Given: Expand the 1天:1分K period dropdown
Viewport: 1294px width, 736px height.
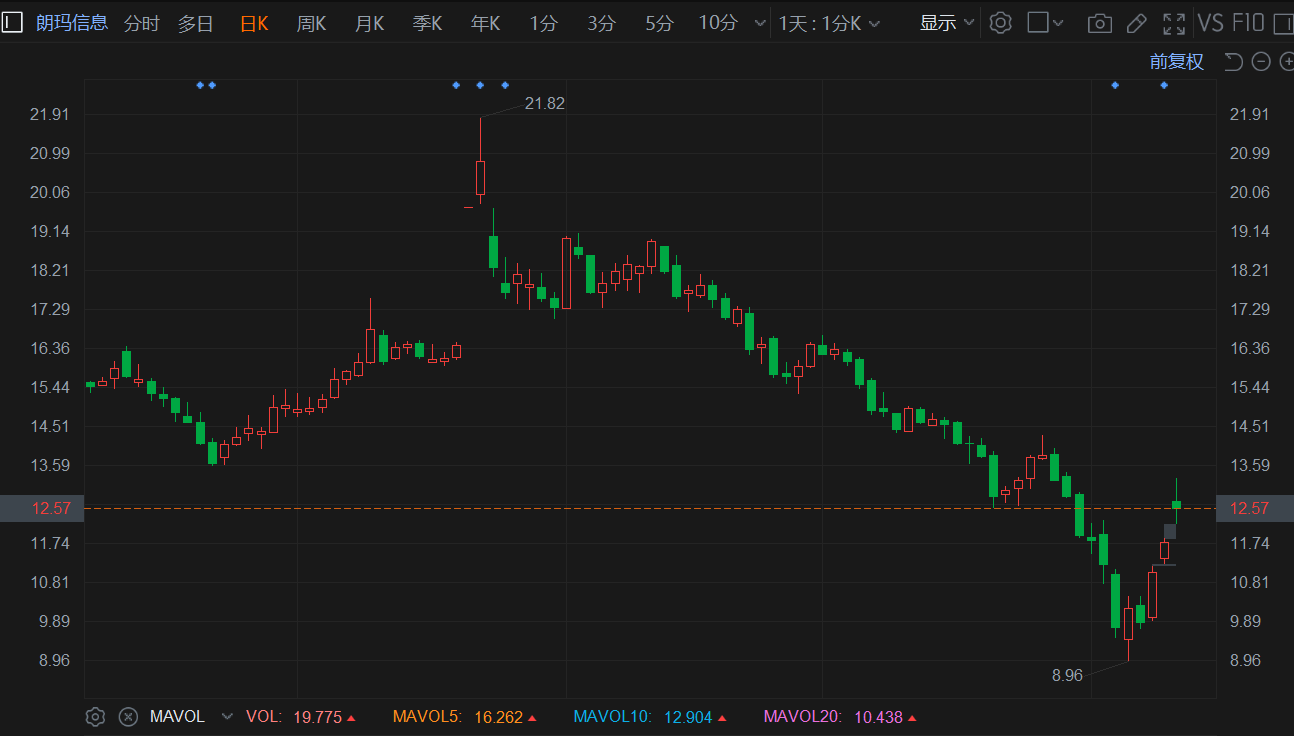Looking at the screenshot, I should 829,23.
